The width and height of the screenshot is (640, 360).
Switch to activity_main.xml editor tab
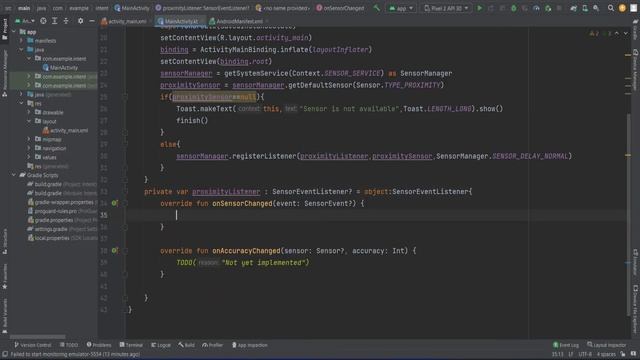click(124, 21)
